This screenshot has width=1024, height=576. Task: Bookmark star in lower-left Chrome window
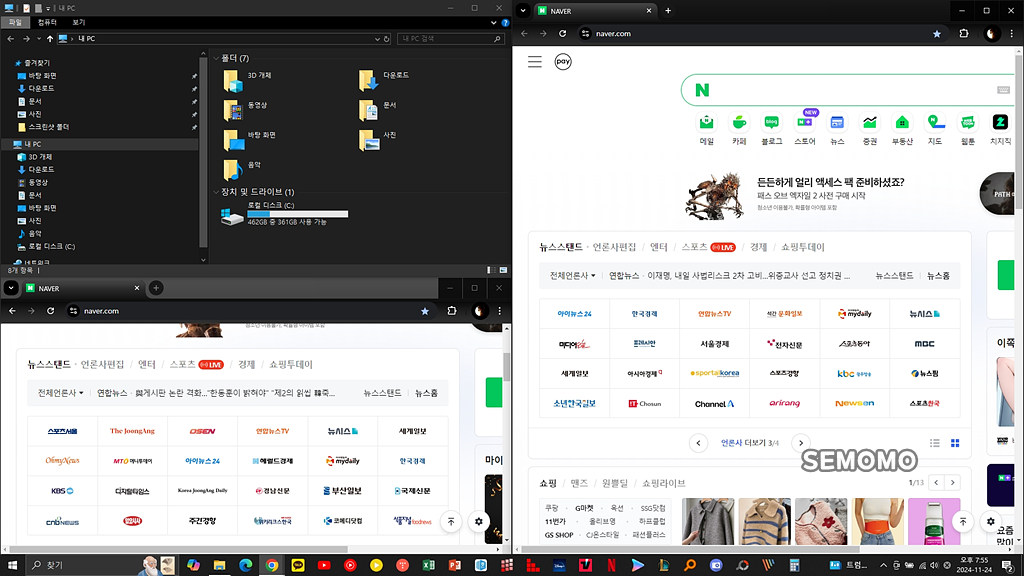pyautogui.click(x=424, y=311)
